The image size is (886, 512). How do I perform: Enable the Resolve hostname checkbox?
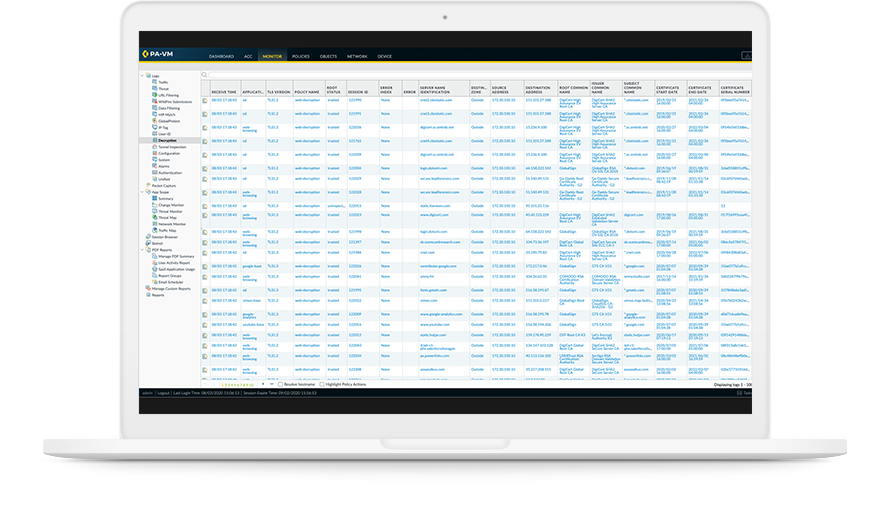coord(280,384)
